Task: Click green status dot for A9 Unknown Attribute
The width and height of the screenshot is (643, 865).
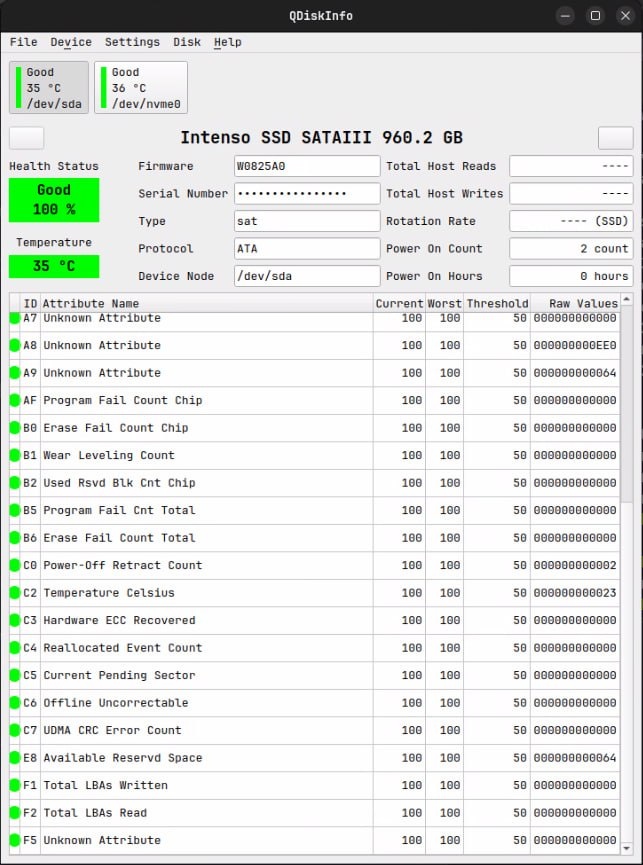Action: click(x=15, y=373)
